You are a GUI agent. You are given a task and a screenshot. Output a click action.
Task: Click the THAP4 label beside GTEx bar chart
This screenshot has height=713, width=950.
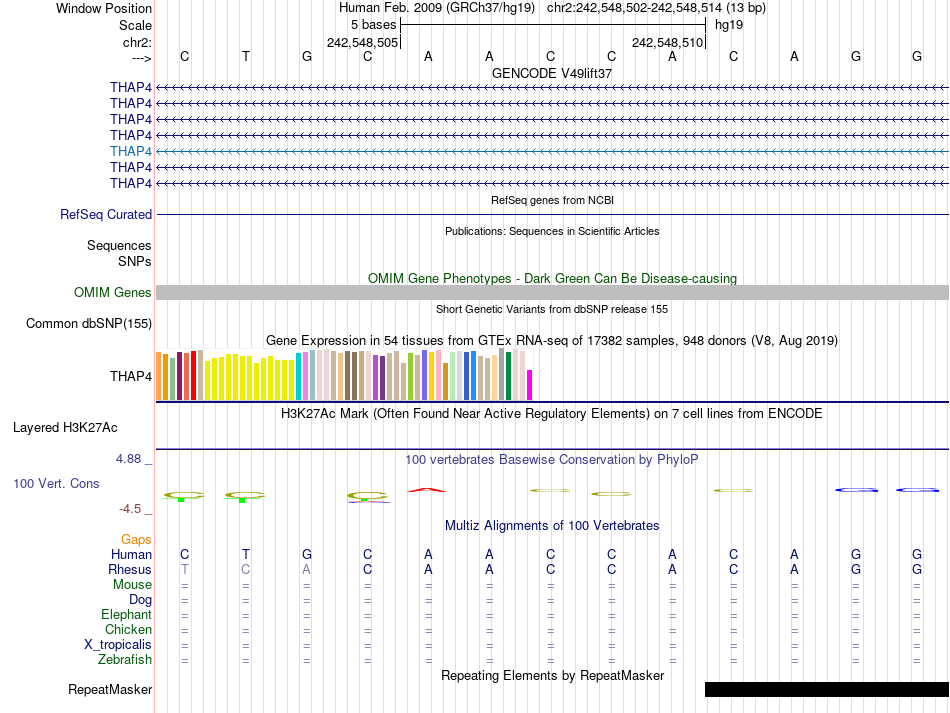pyautogui.click(x=131, y=376)
